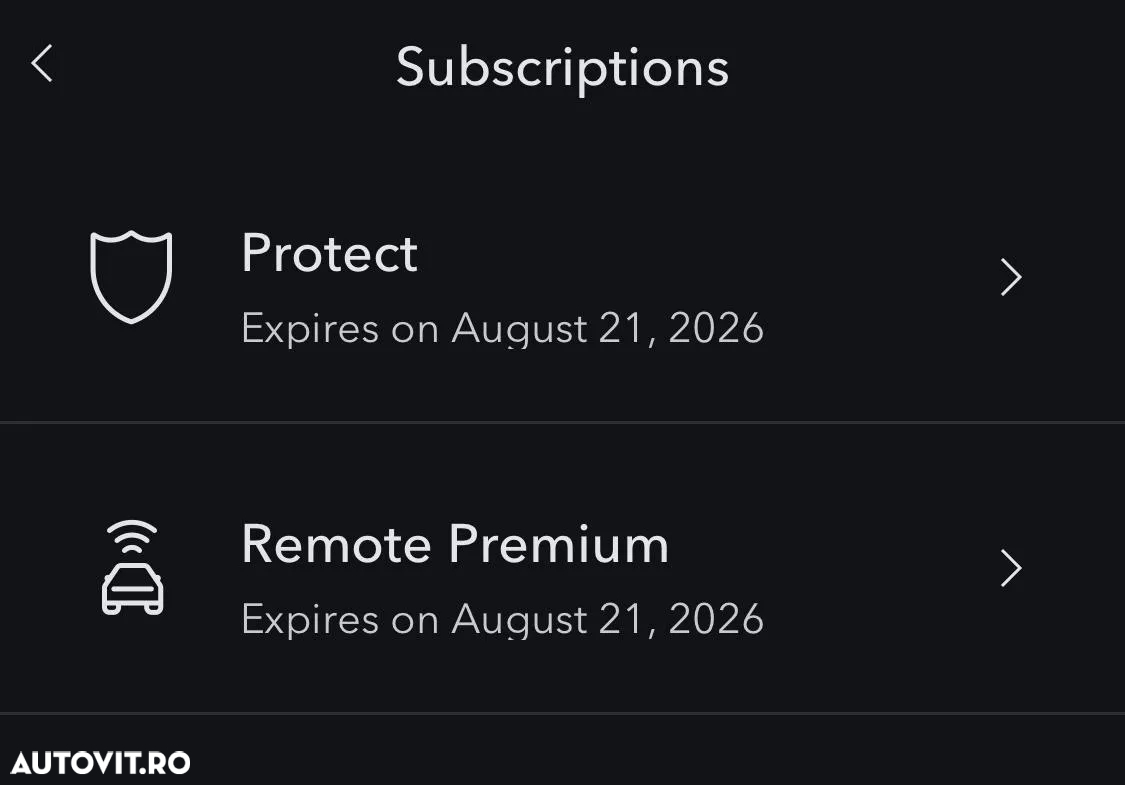1125x785 pixels.
Task: Click the Subscriptions page heading
Action: click(562, 69)
